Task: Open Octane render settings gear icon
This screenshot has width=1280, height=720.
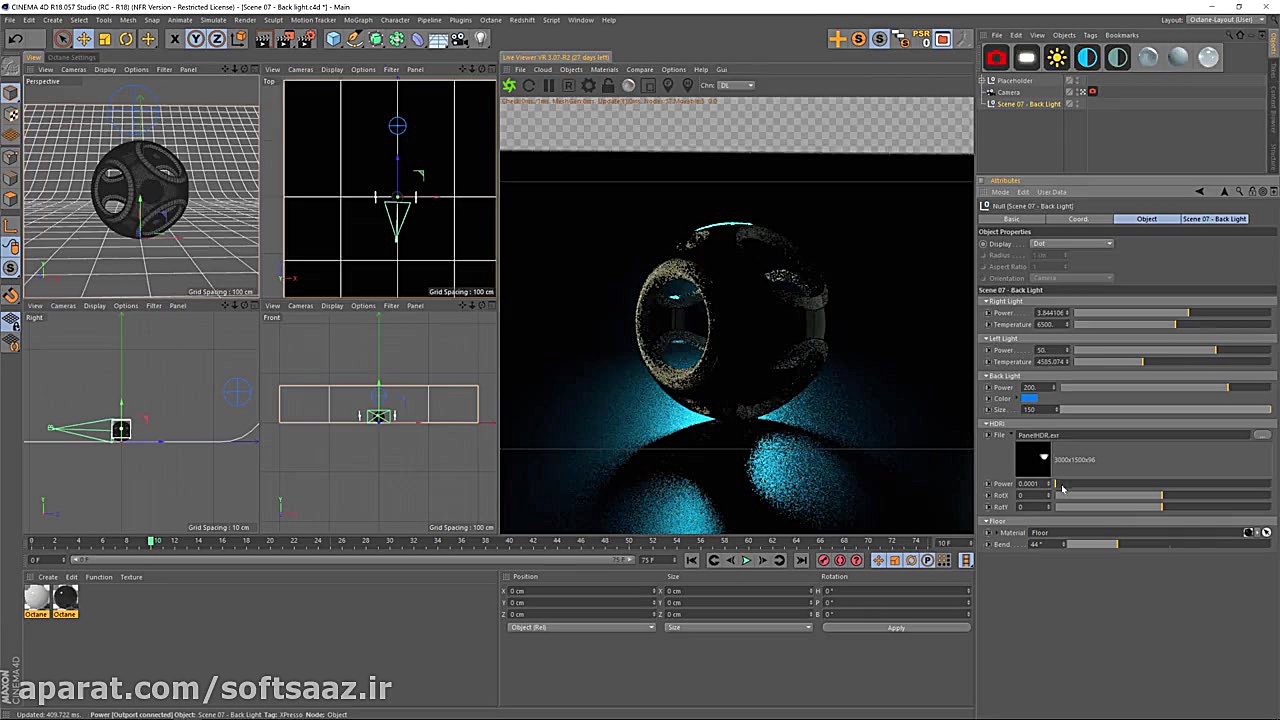Action: pyautogui.click(x=589, y=86)
